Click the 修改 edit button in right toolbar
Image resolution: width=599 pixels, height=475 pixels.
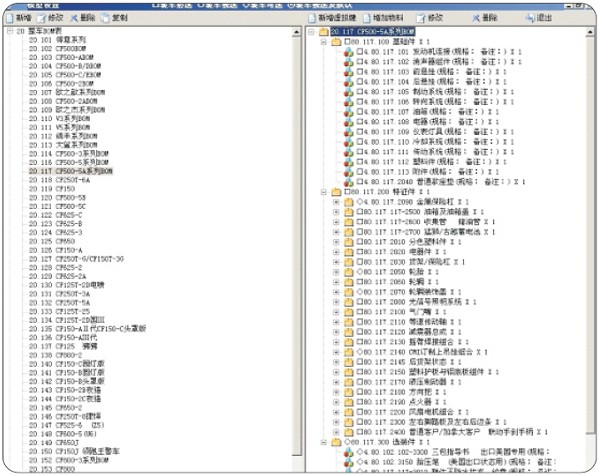pos(430,18)
